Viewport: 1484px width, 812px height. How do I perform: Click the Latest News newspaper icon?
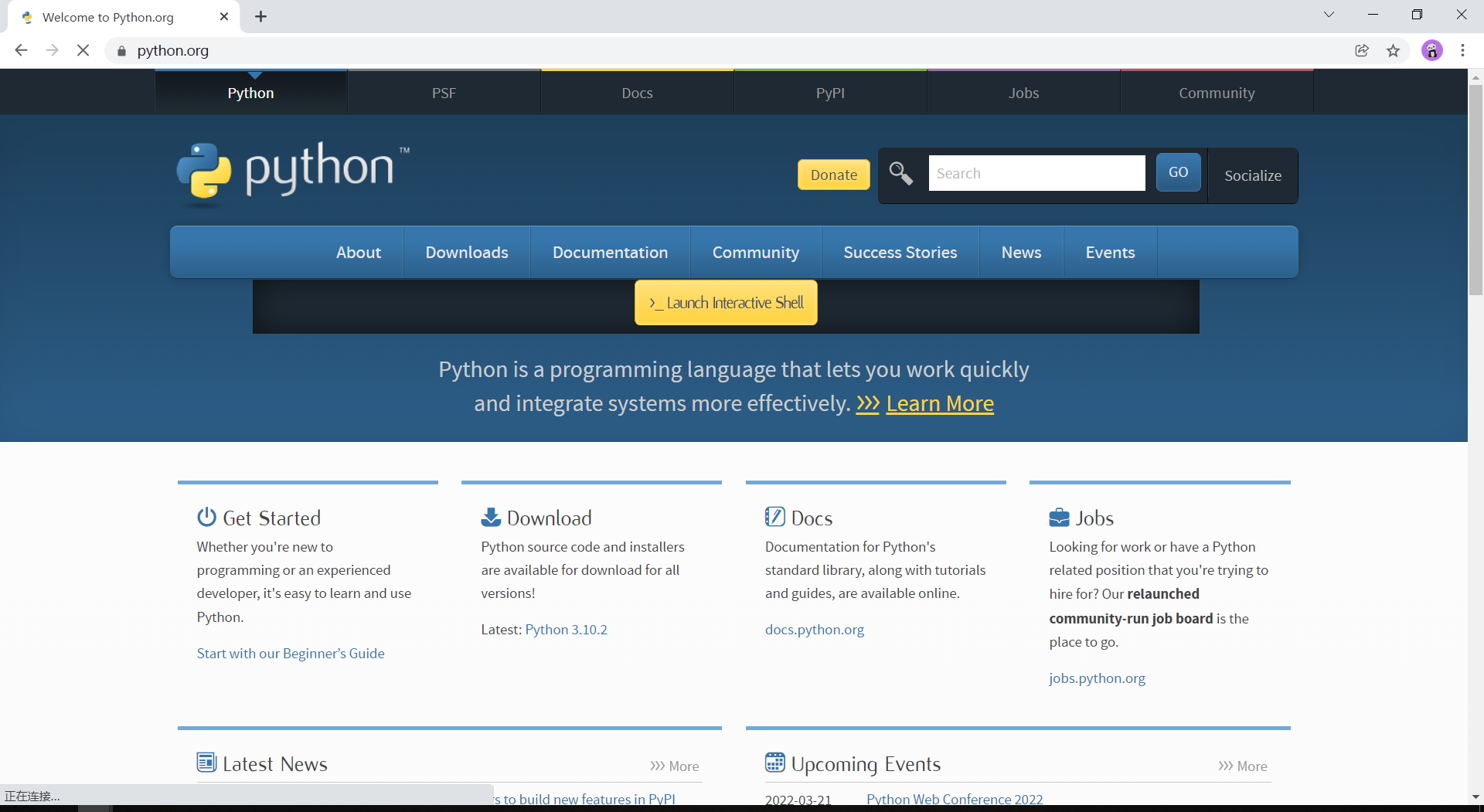click(x=206, y=763)
